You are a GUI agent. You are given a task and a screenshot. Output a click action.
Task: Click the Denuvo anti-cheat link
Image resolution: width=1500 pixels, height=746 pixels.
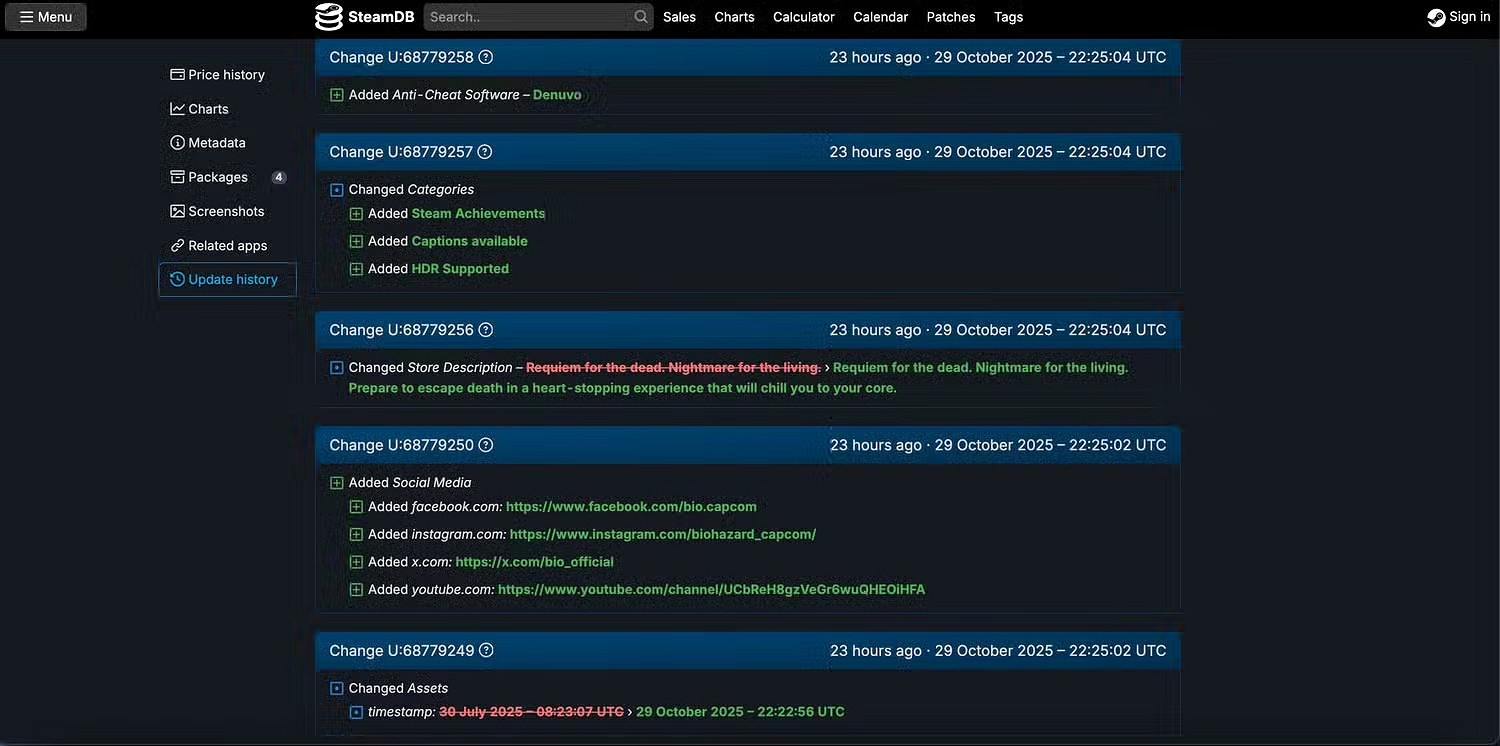[x=557, y=95]
